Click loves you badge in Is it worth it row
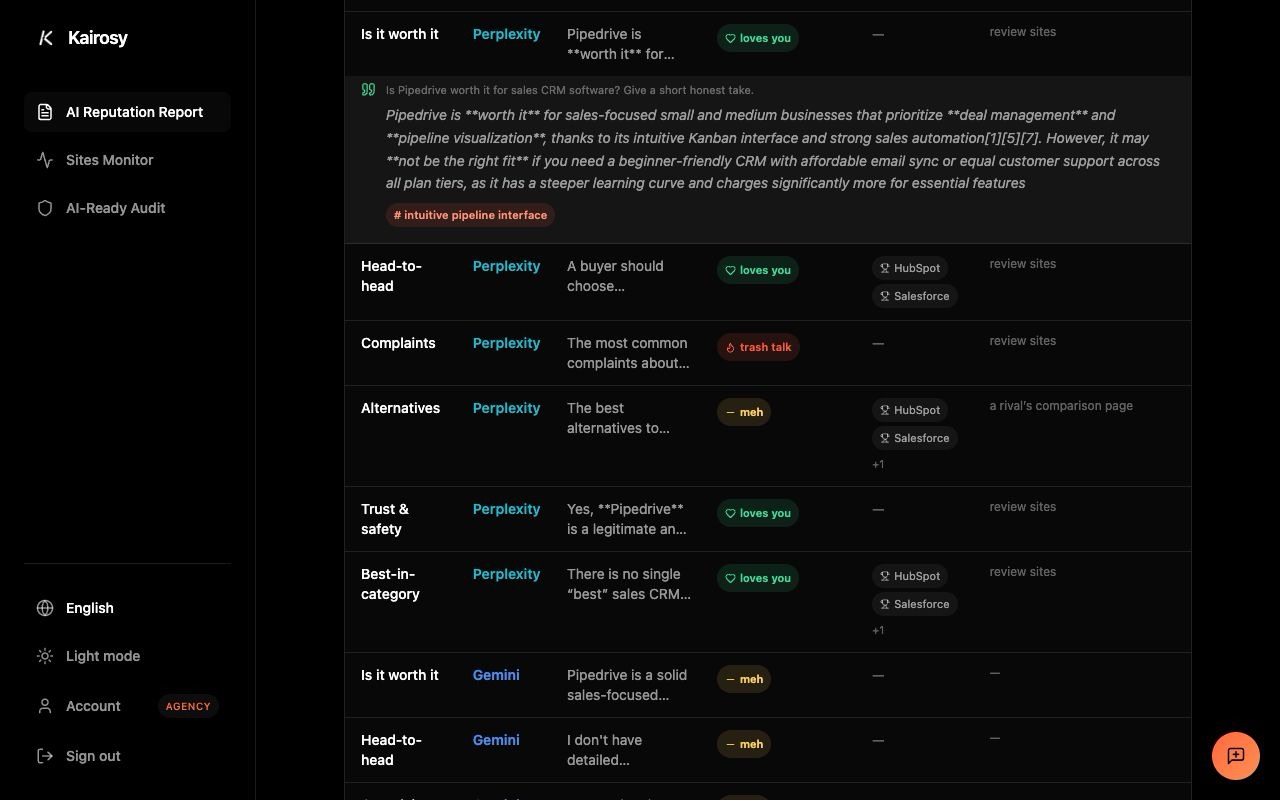The height and width of the screenshot is (800, 1280). tap(758, 38)
